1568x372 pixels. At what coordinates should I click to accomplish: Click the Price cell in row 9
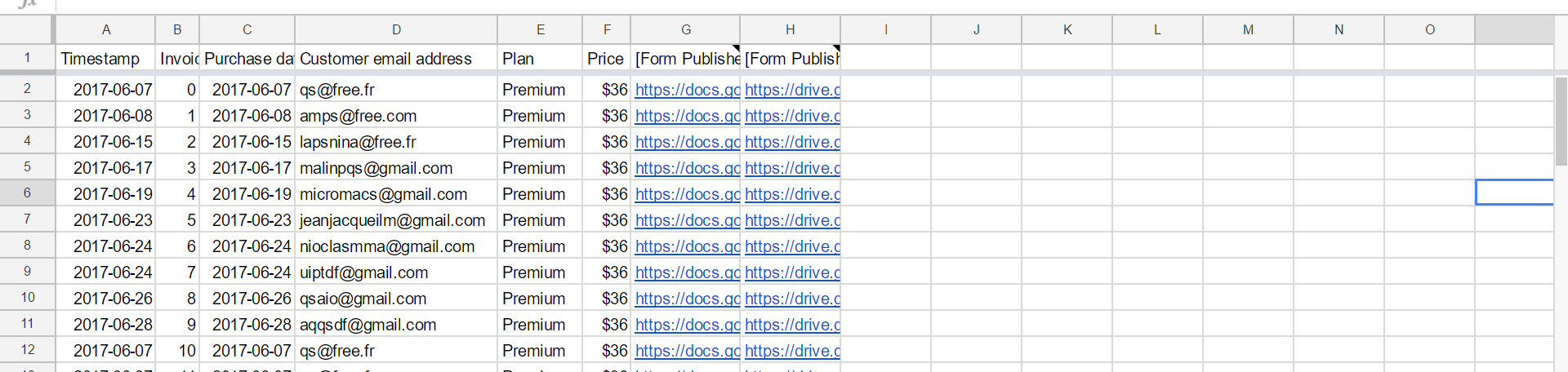(x=606, y=272)
